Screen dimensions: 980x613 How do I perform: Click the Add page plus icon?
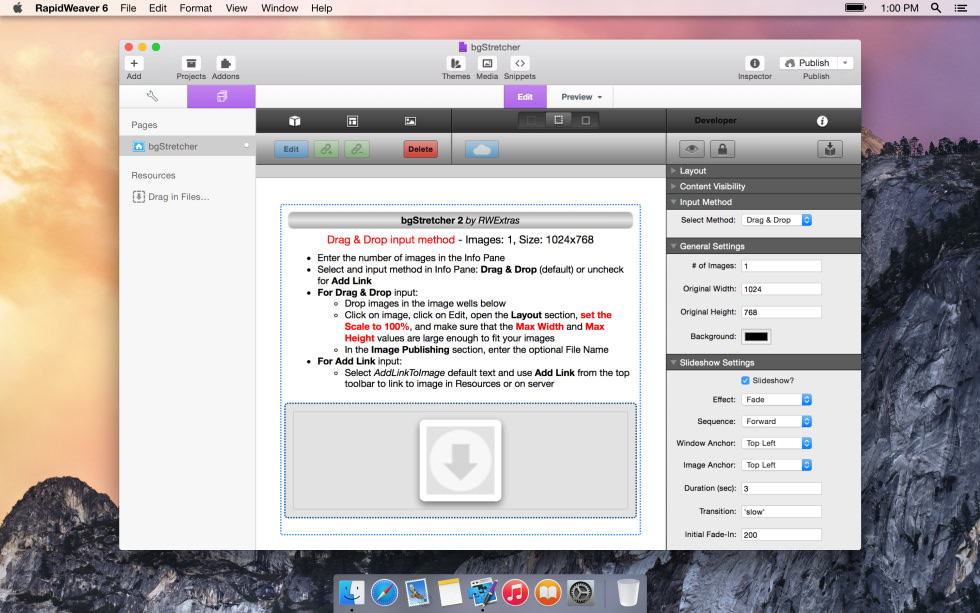coord(134,63)
